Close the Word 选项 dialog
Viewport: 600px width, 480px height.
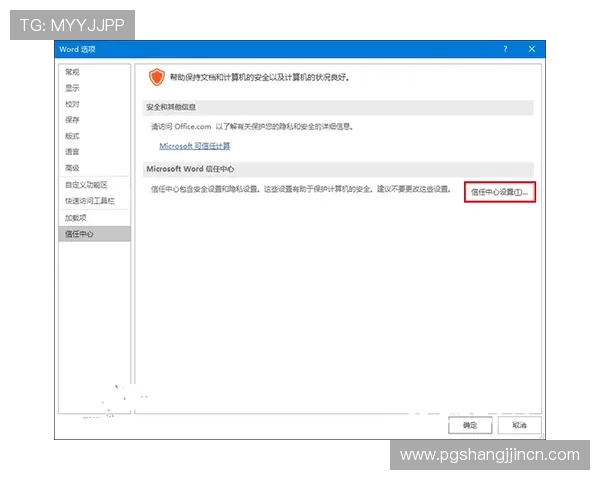coord(532,49)
